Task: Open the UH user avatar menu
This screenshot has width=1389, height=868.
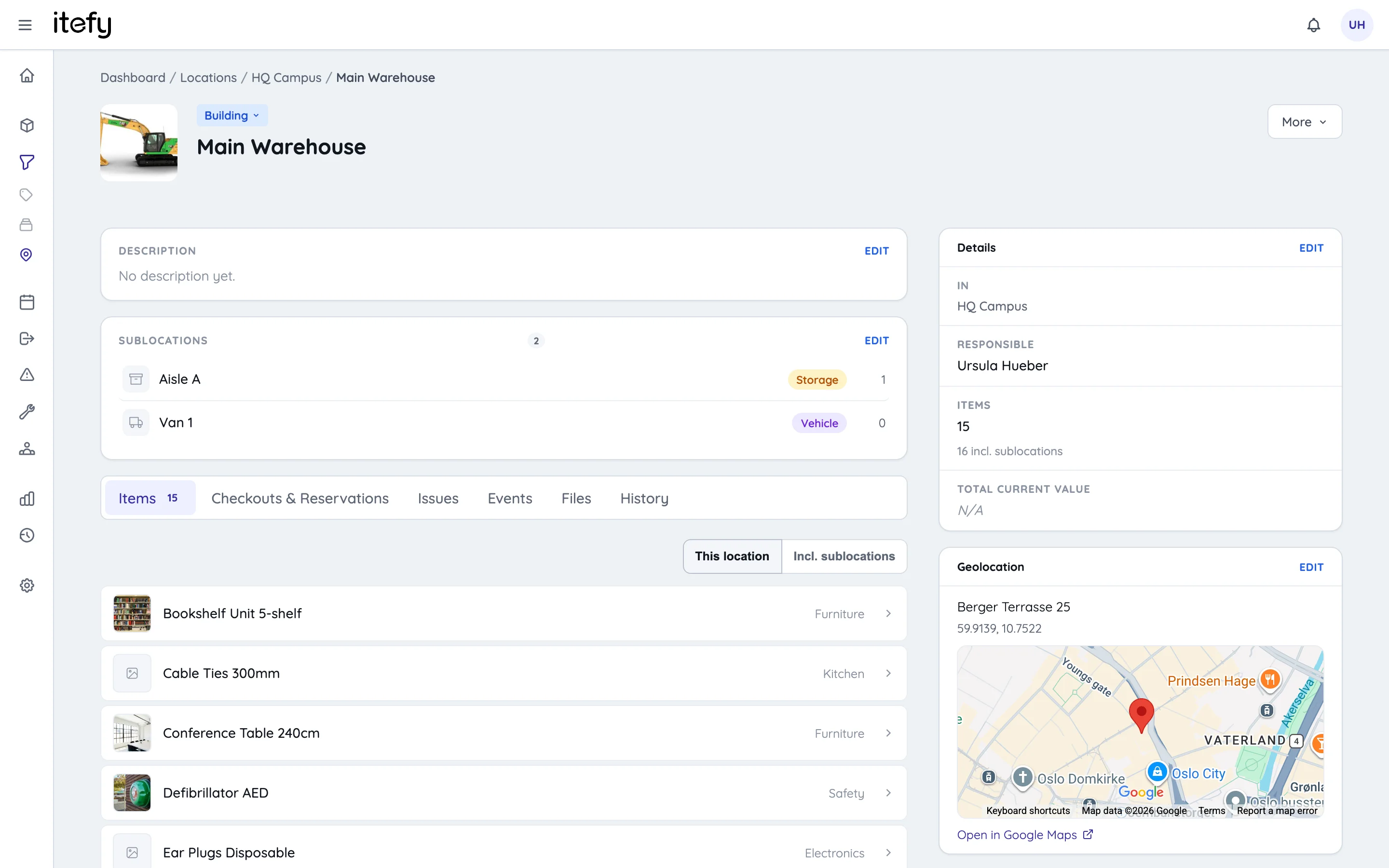Action: point(1356,25)
